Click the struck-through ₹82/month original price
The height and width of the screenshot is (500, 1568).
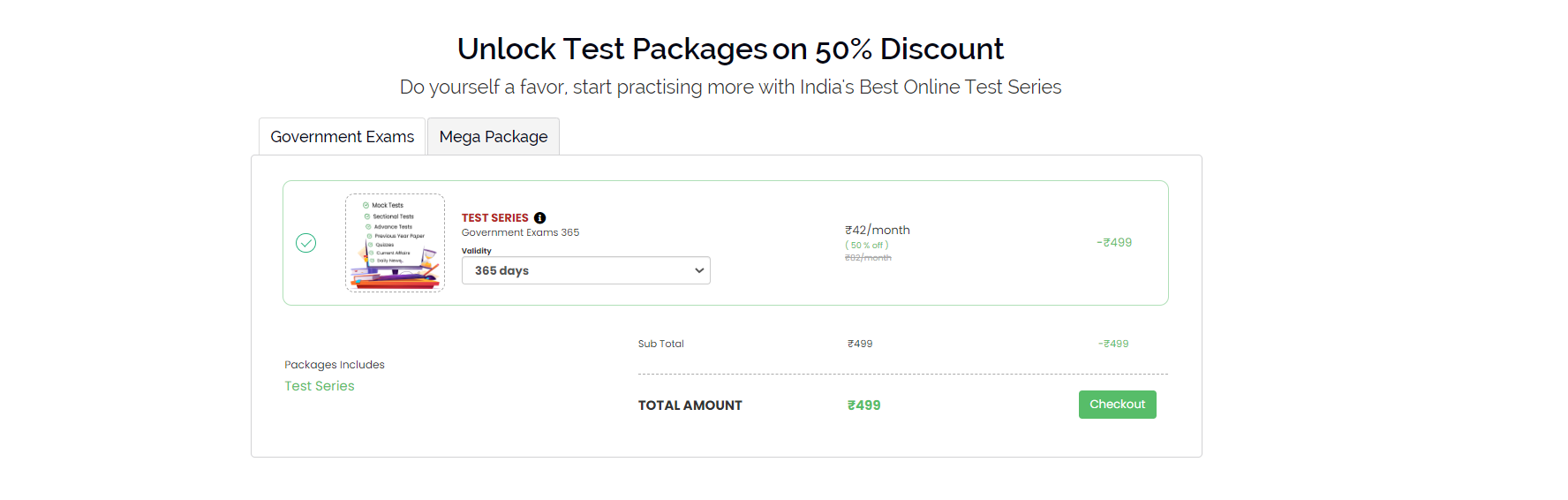coord(867,258)
